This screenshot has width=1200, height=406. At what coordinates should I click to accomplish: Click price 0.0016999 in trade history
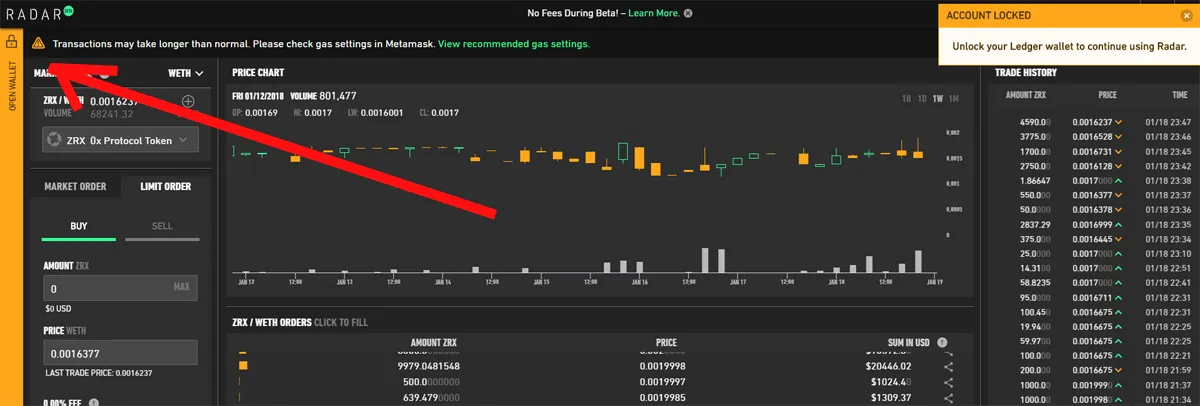click(x=1093, y=225)
